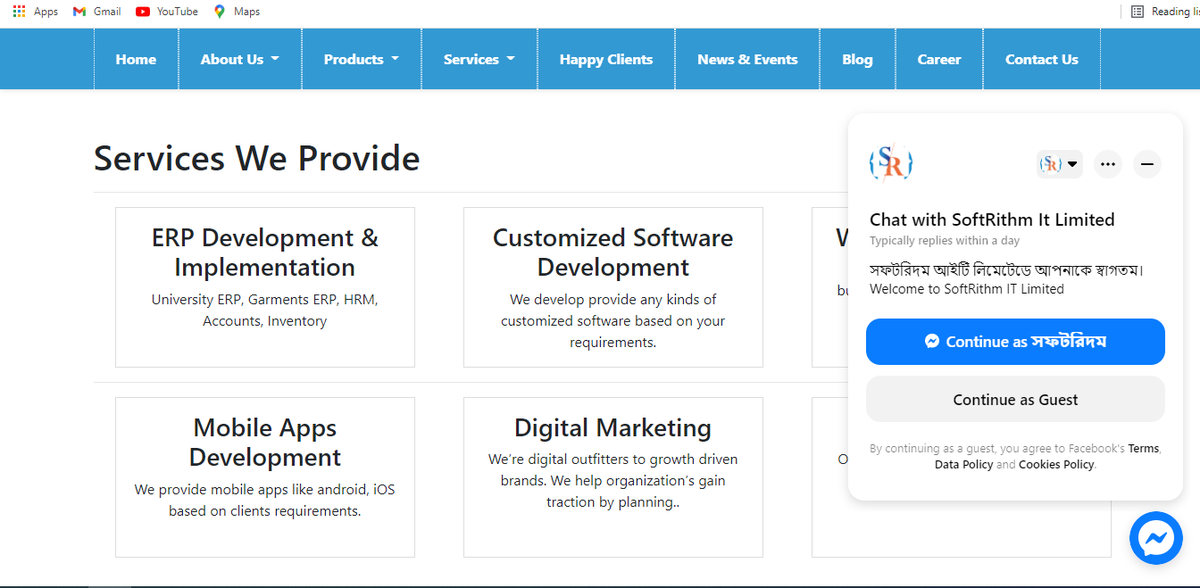
Task: Click the SoftRithm logo in the chat panel
Action: pyautogui.click(x=890, y=162)
